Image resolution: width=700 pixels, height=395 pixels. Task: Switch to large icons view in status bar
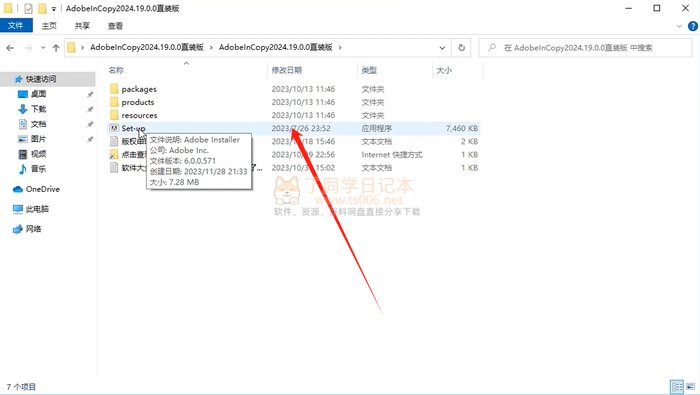691,387
